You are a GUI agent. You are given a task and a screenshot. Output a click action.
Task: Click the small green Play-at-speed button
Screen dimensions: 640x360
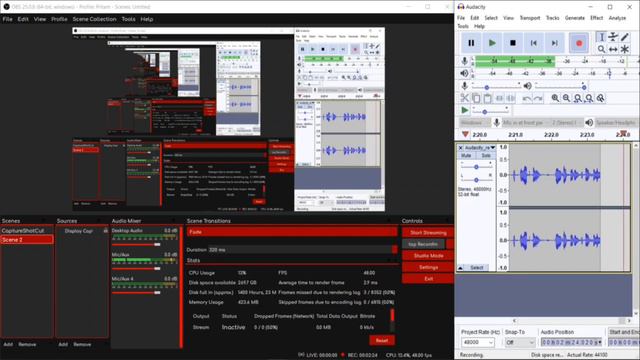(x=464, y=110)
